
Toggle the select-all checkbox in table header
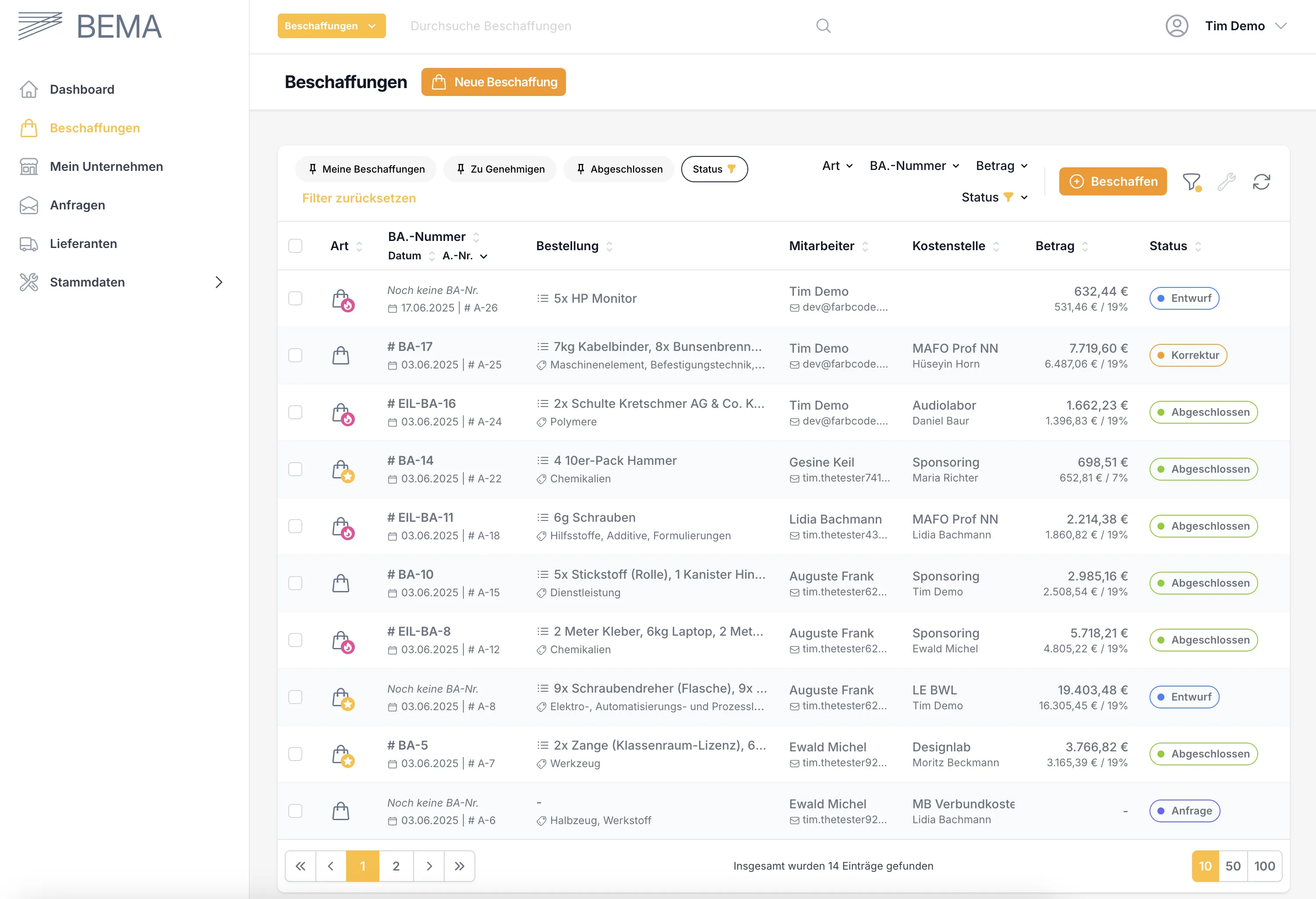295,246
